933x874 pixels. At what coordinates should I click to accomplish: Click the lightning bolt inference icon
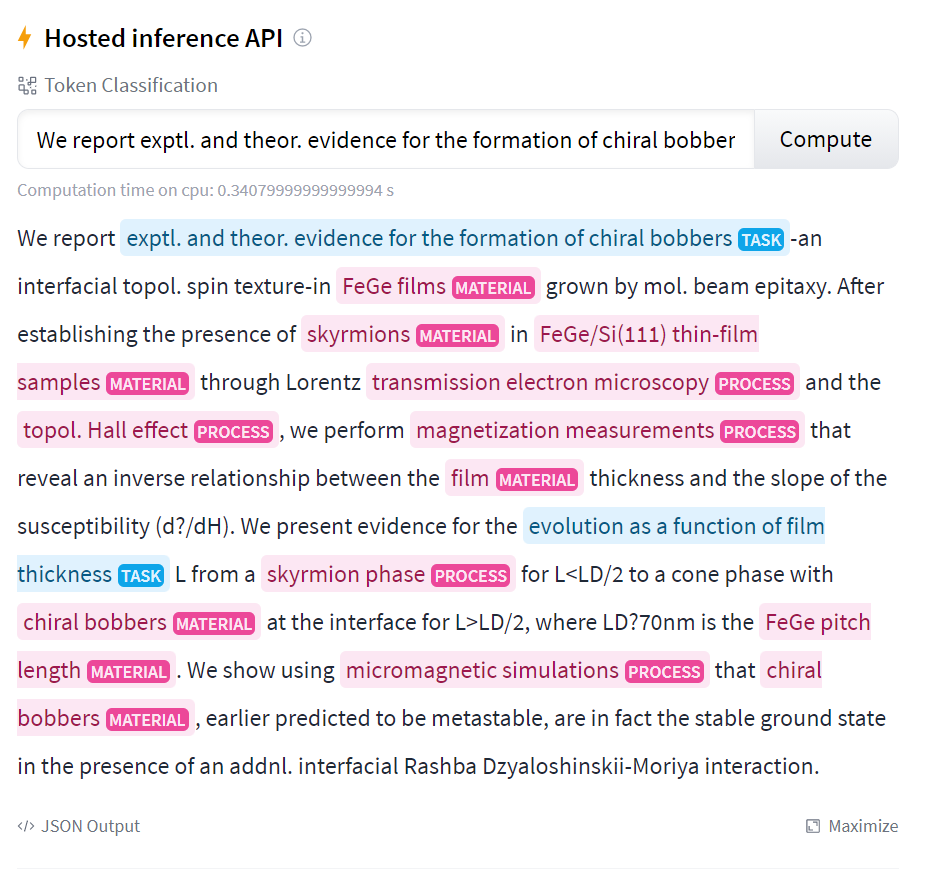pos(25,39)
